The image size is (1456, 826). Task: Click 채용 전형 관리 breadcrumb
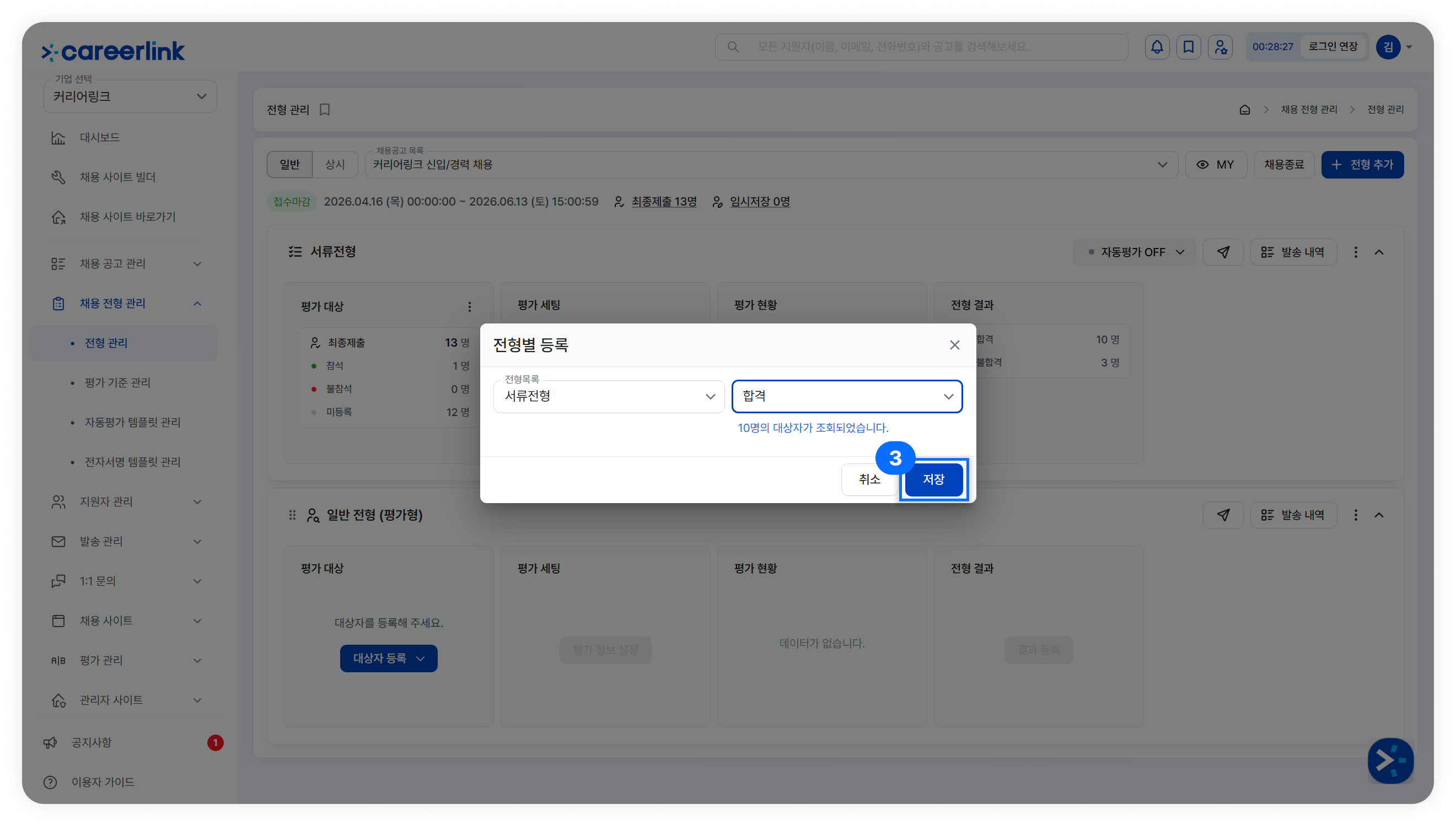click(x=1309, y=110)
